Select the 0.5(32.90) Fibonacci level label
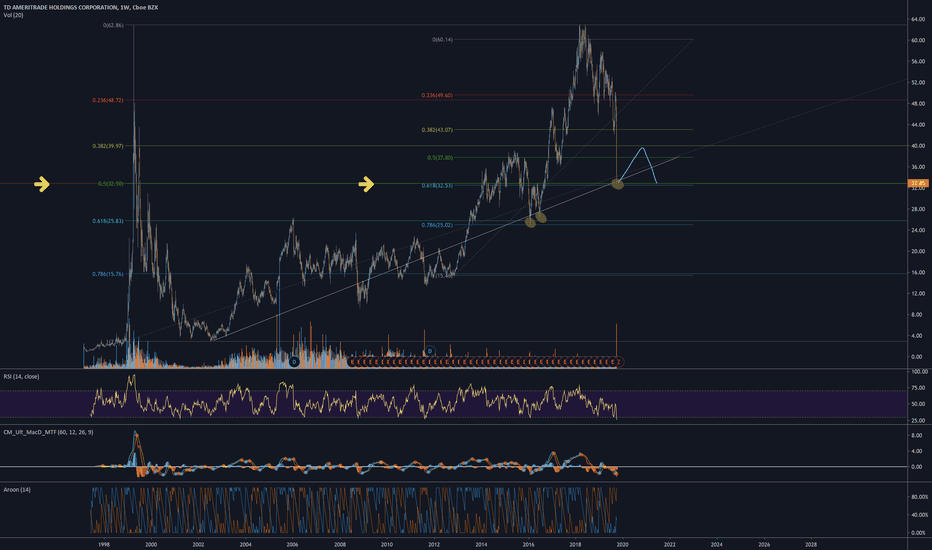Image resolution: width=932 pixels, height=550 pixels. point(111,184)
